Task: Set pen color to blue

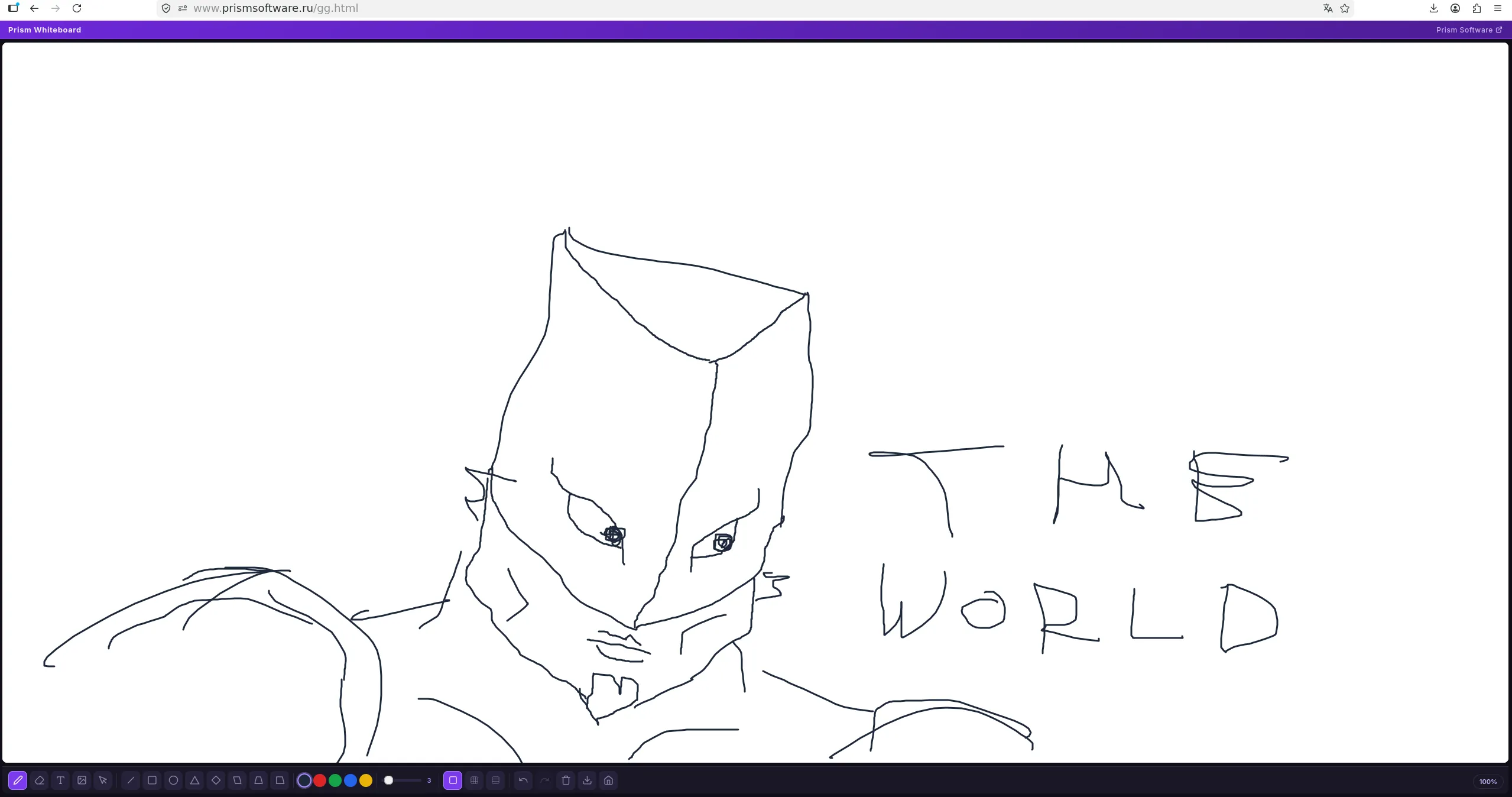Action: (x=351, y=780)
